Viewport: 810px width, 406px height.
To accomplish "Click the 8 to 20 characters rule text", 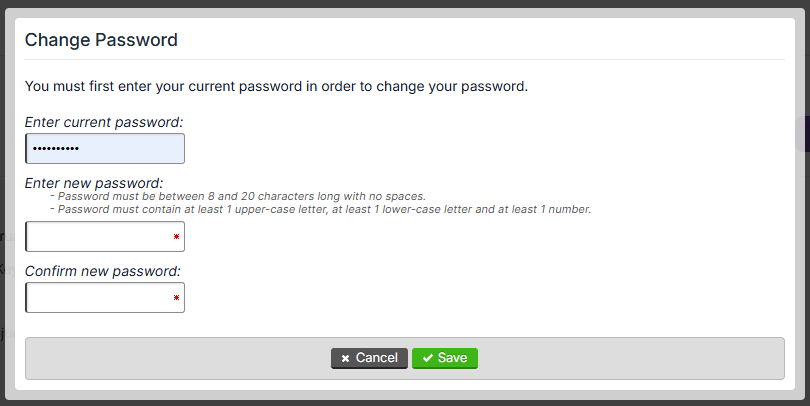I will coord(242,197).
